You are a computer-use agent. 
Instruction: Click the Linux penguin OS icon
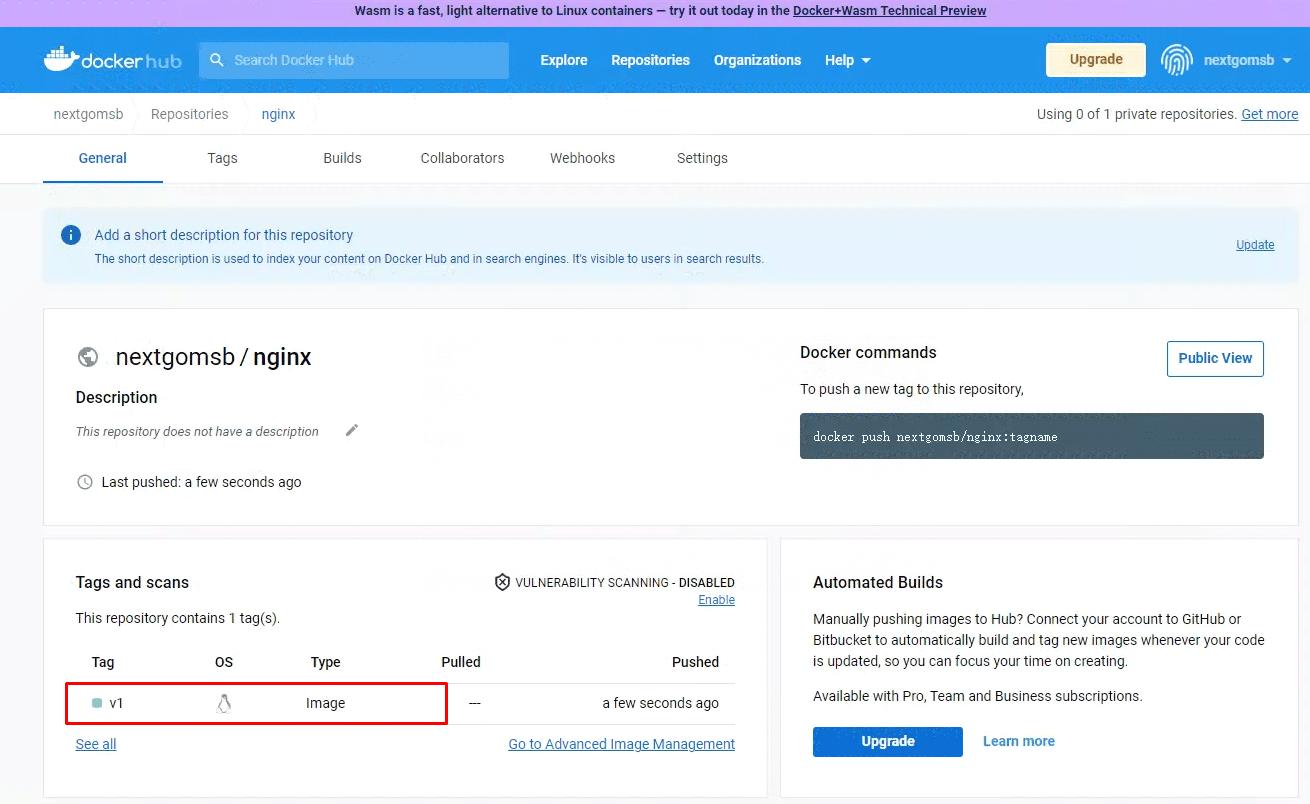click(x=224, y=703)
